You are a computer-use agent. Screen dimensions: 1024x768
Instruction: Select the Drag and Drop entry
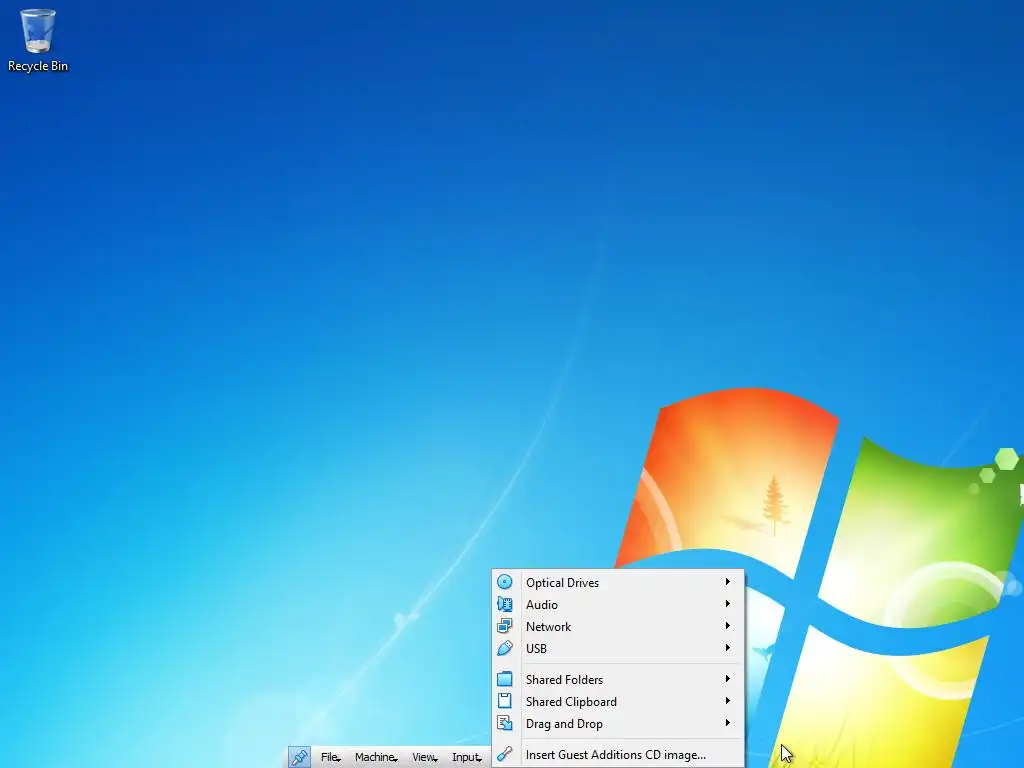pyautogui.click(x=618, y=723)
